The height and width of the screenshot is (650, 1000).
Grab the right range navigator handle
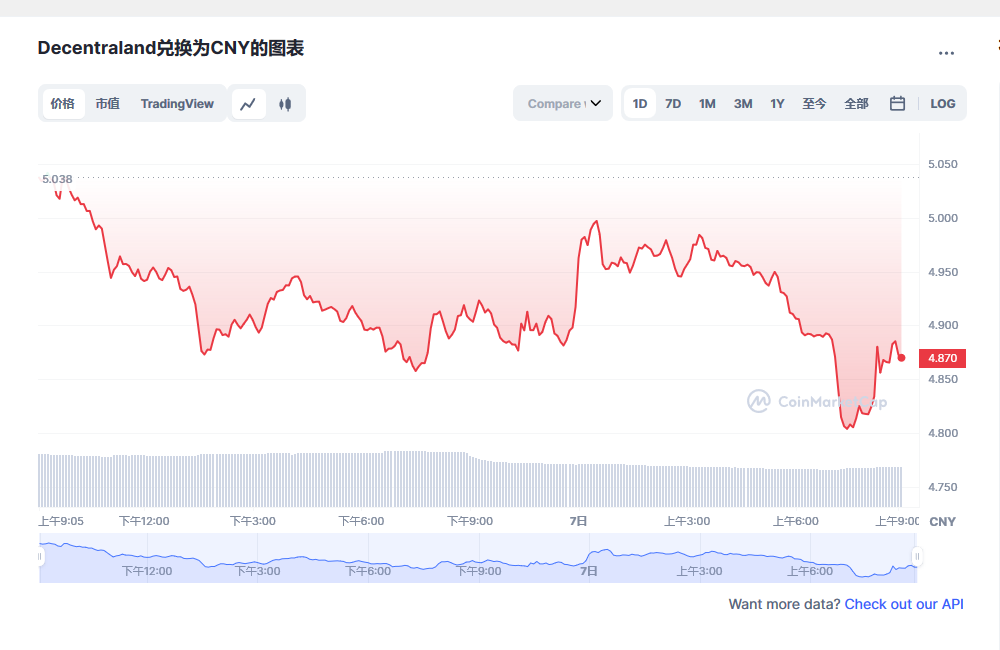pos(917,557)
